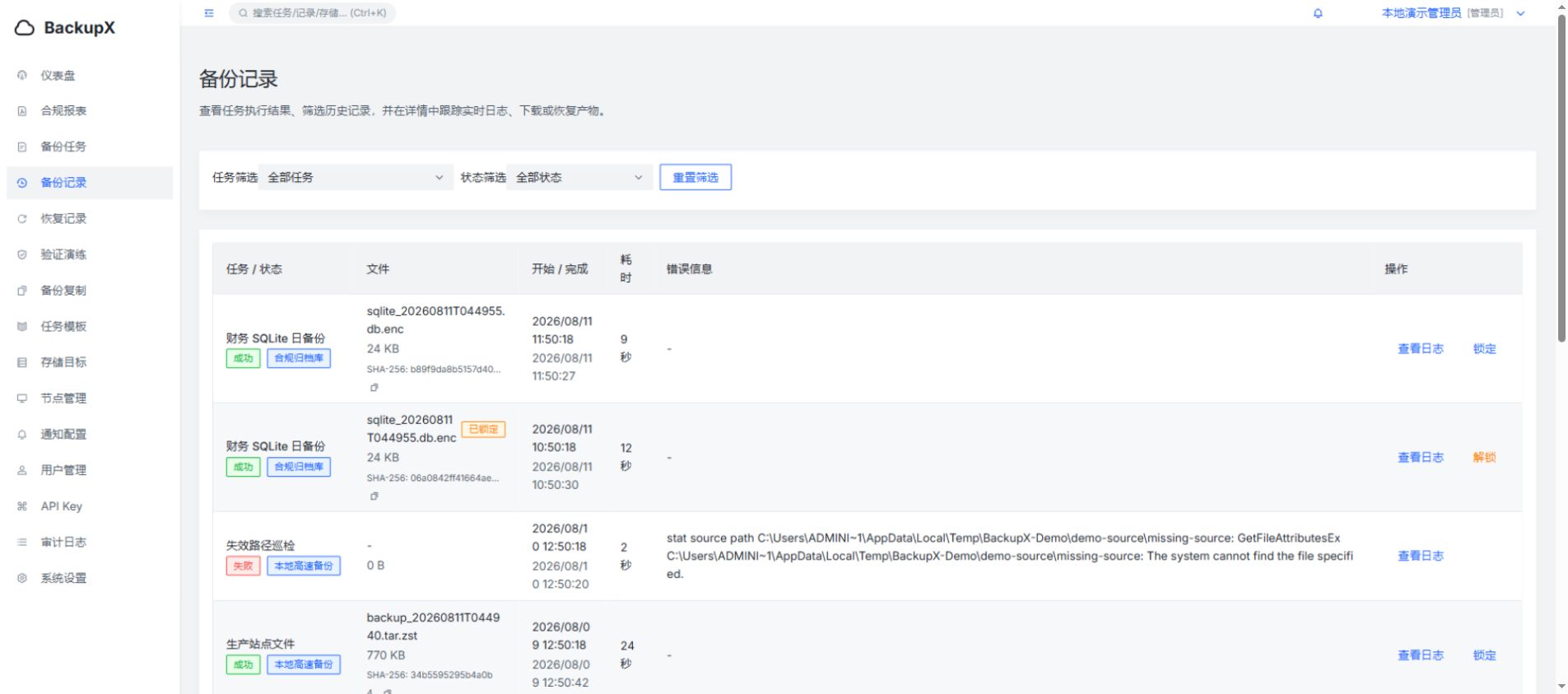Click the 任务模板 icon in the sidebar
Viewport: 1568px width, 694px height.
22,327
